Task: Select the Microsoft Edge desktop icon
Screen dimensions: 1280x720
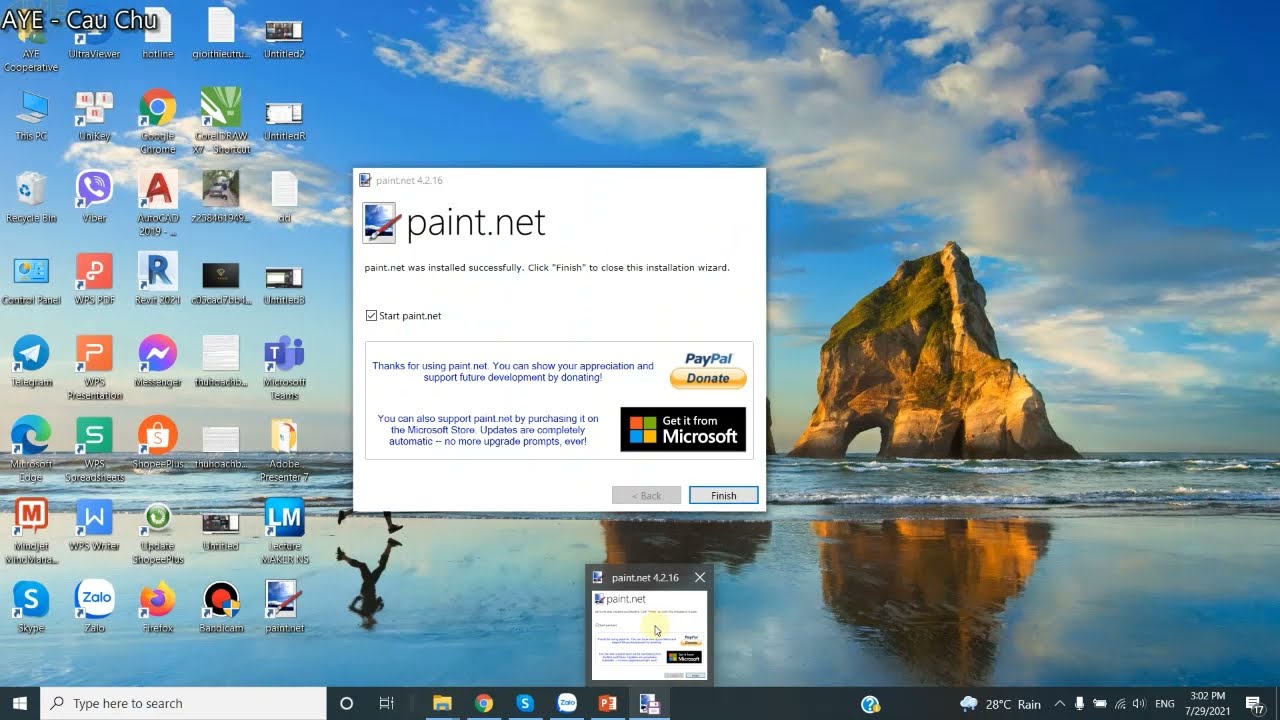Action: (31, 449)
